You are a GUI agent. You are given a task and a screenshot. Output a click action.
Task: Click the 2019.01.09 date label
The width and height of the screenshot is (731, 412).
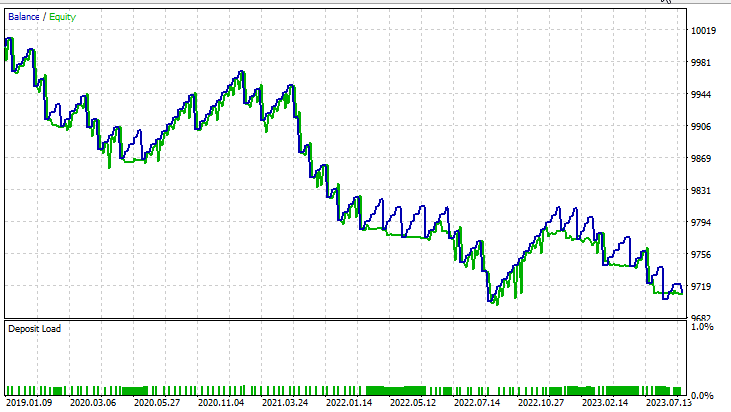[29, 403]
